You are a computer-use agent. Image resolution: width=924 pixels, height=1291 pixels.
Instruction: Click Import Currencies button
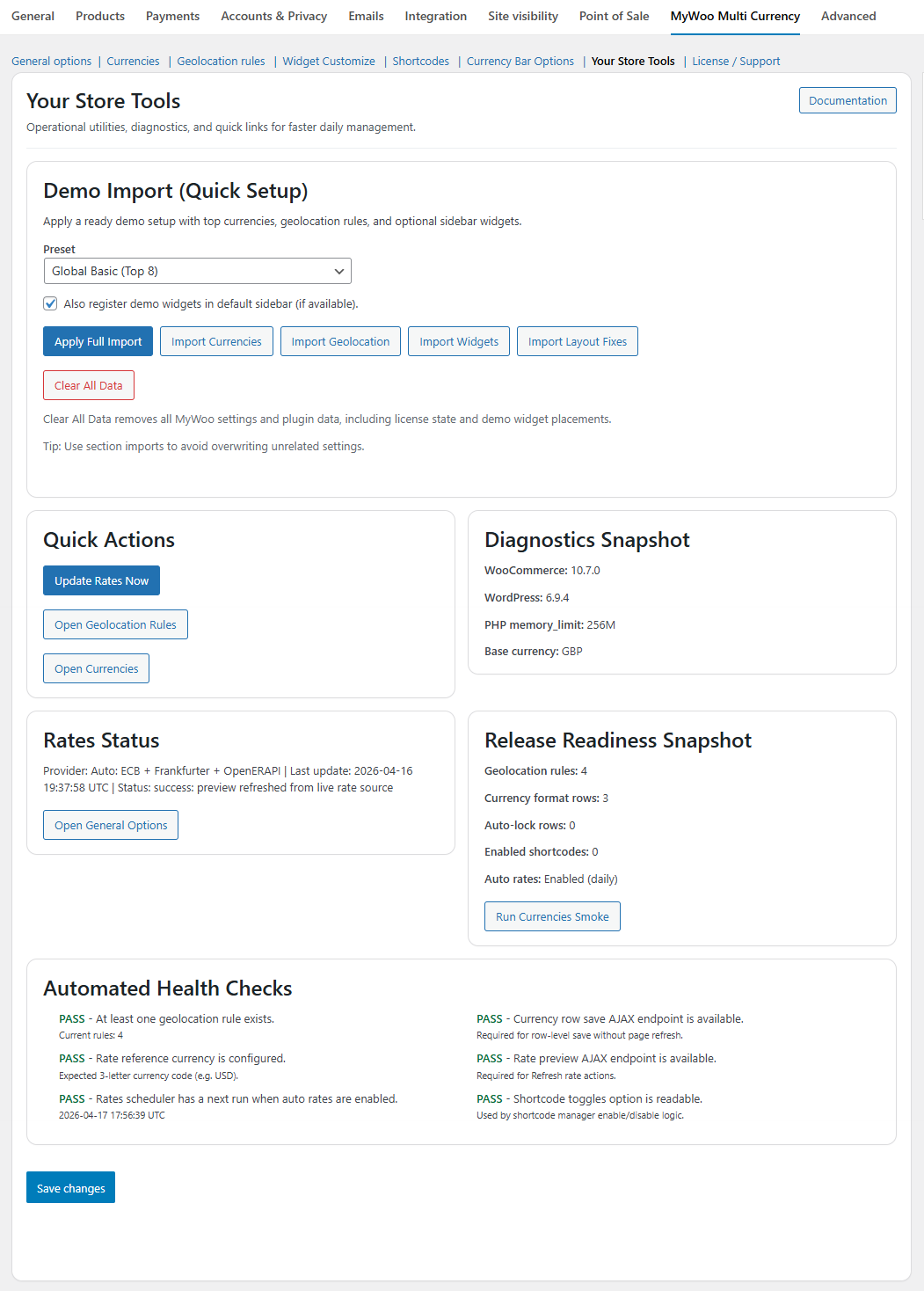click(x=216, y=341)
